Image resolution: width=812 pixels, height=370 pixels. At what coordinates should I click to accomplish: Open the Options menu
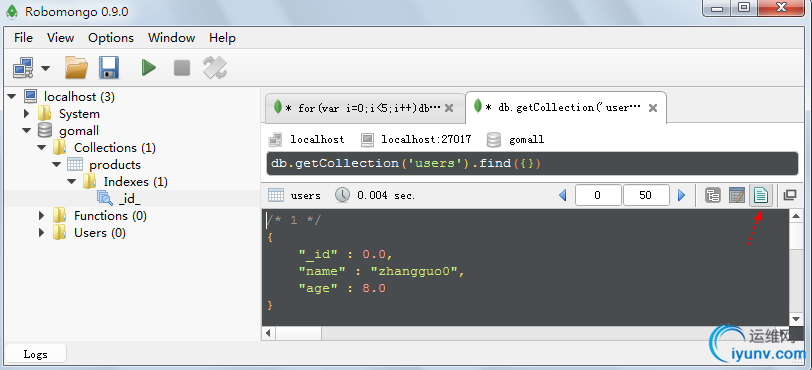(x=111, y=38)
